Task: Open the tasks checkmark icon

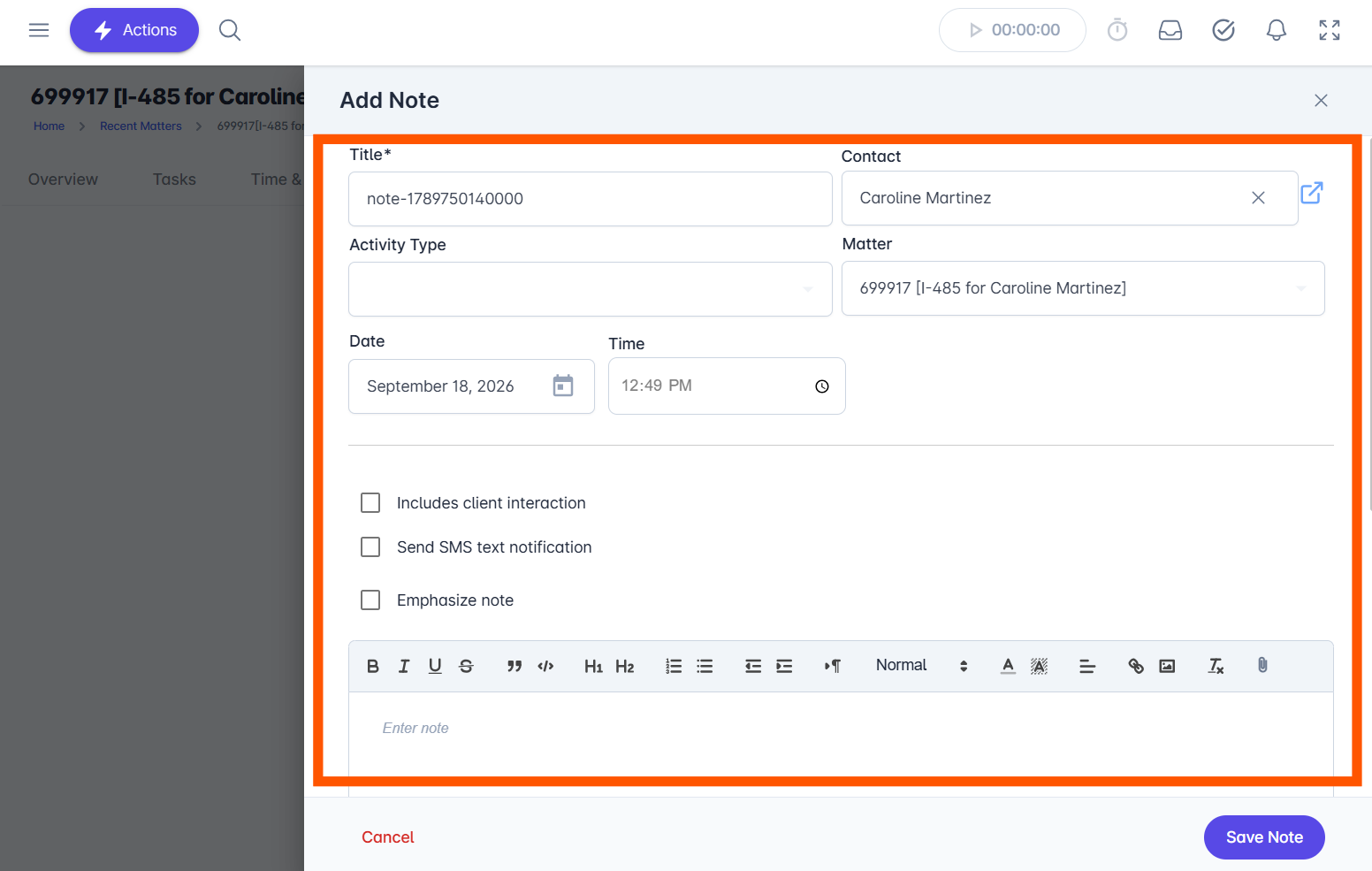Action: pyautogui.click(x=1223, y=30)
